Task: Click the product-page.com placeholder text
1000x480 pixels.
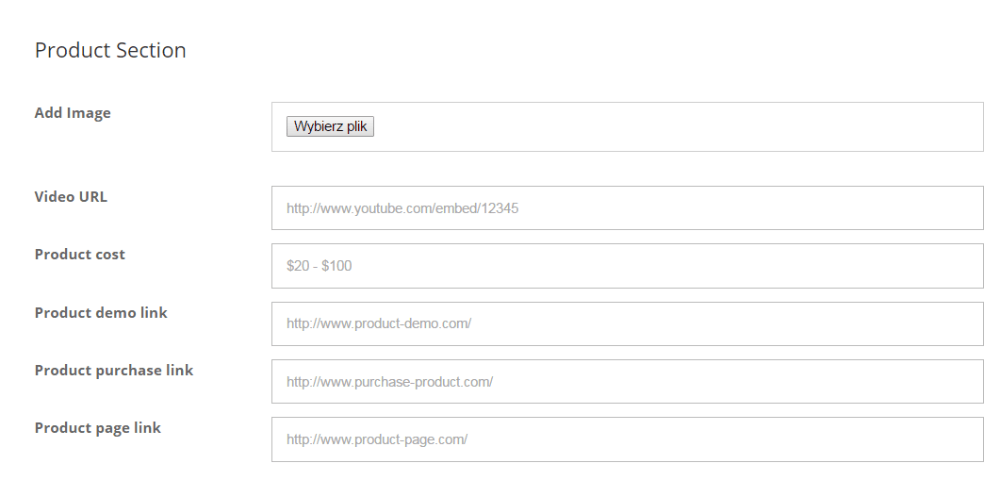Action: (x=377, y=441)
